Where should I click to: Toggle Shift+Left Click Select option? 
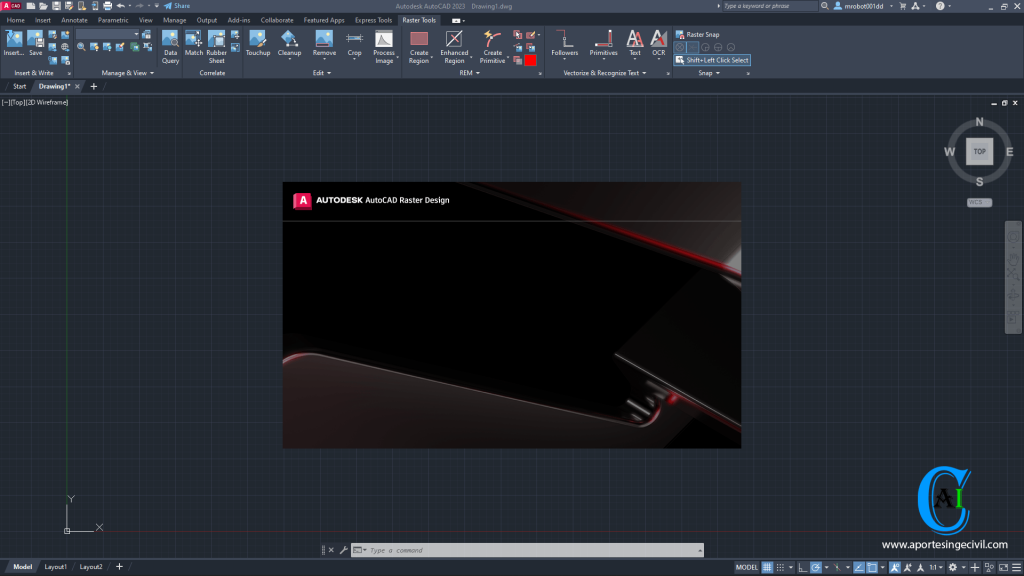(712, 60)
